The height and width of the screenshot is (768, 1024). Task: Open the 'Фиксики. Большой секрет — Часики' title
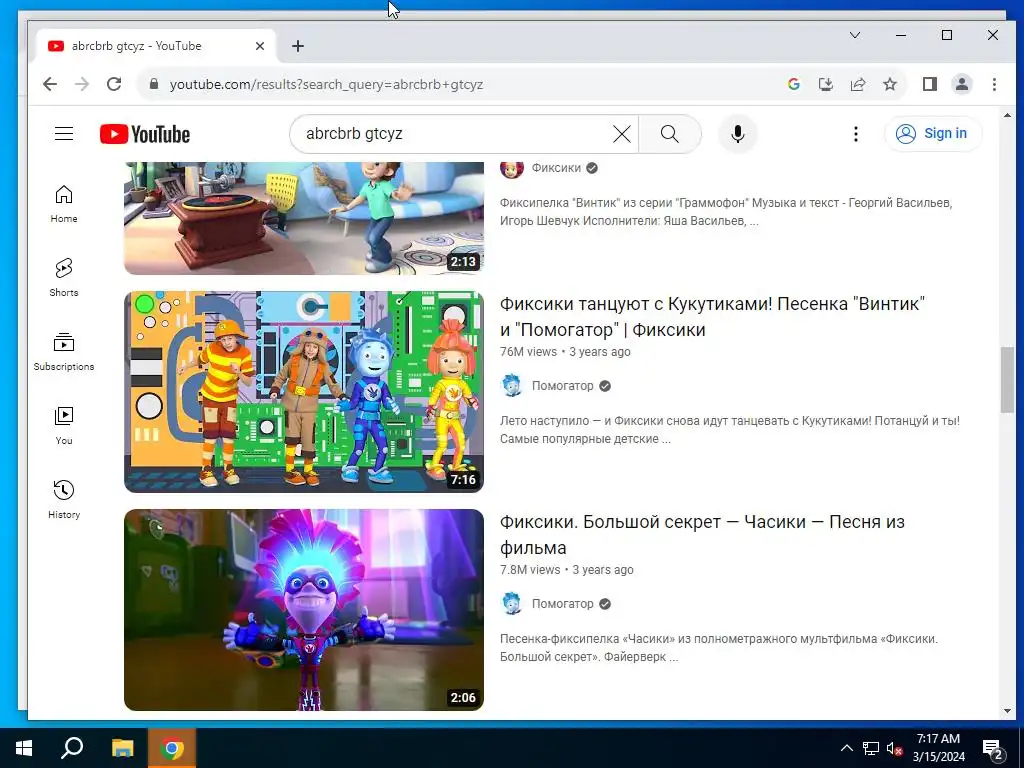[x=702, y=535]
